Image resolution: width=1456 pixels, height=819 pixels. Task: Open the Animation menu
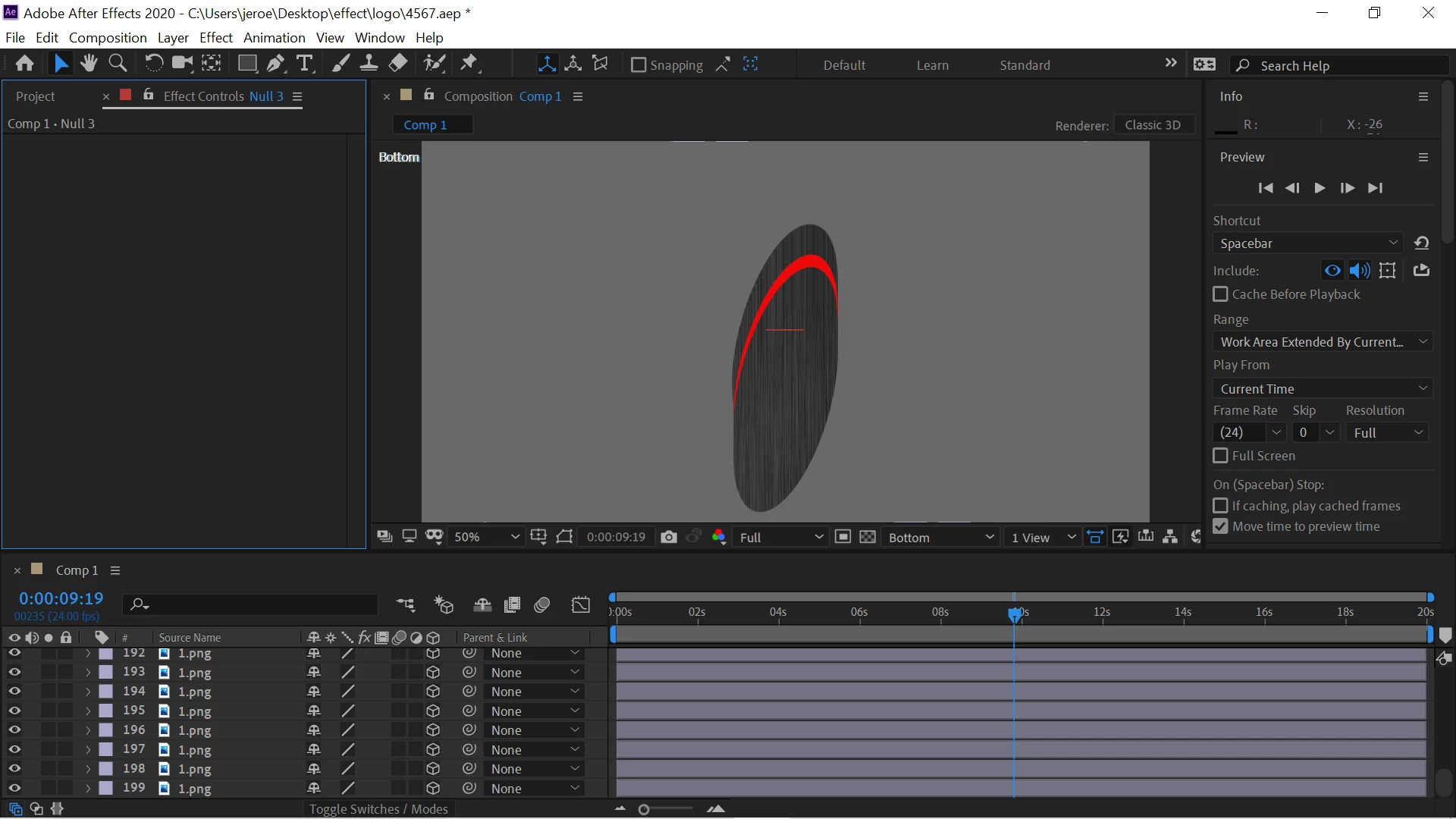(x=274, y=37)
